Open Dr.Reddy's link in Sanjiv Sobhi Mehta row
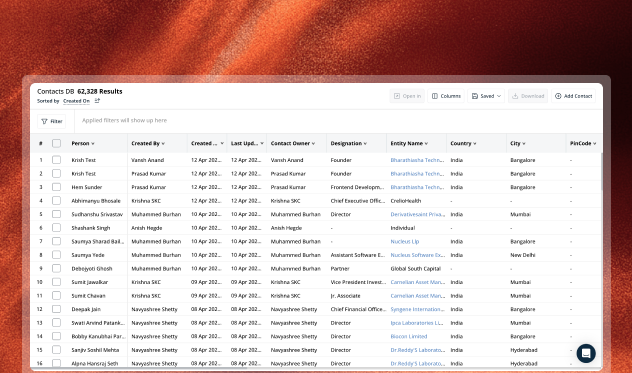Viewport: 632px width, 373px height. point(417,350)
